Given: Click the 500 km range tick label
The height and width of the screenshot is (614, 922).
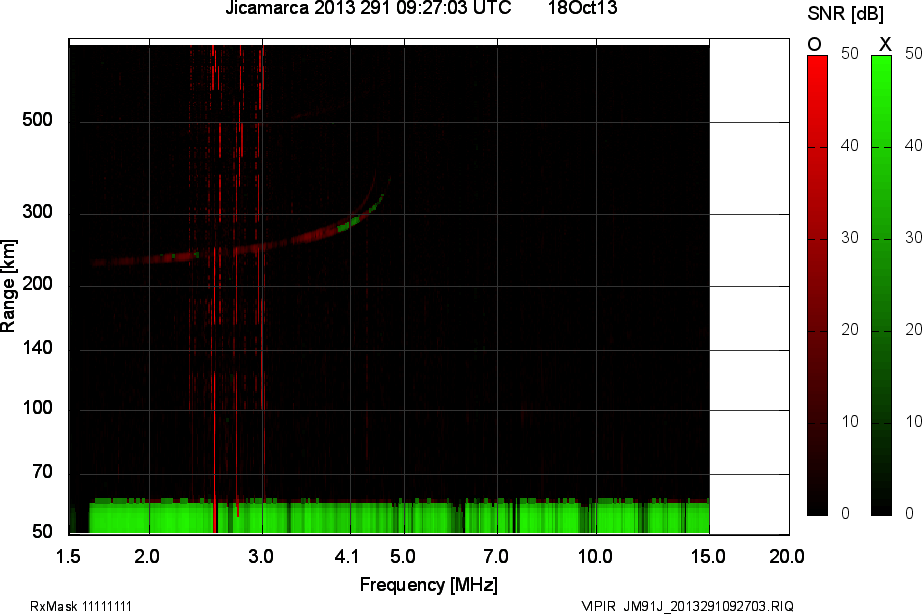Looking at the screenshot, I should pyautogui.click(x=37, y=121).
